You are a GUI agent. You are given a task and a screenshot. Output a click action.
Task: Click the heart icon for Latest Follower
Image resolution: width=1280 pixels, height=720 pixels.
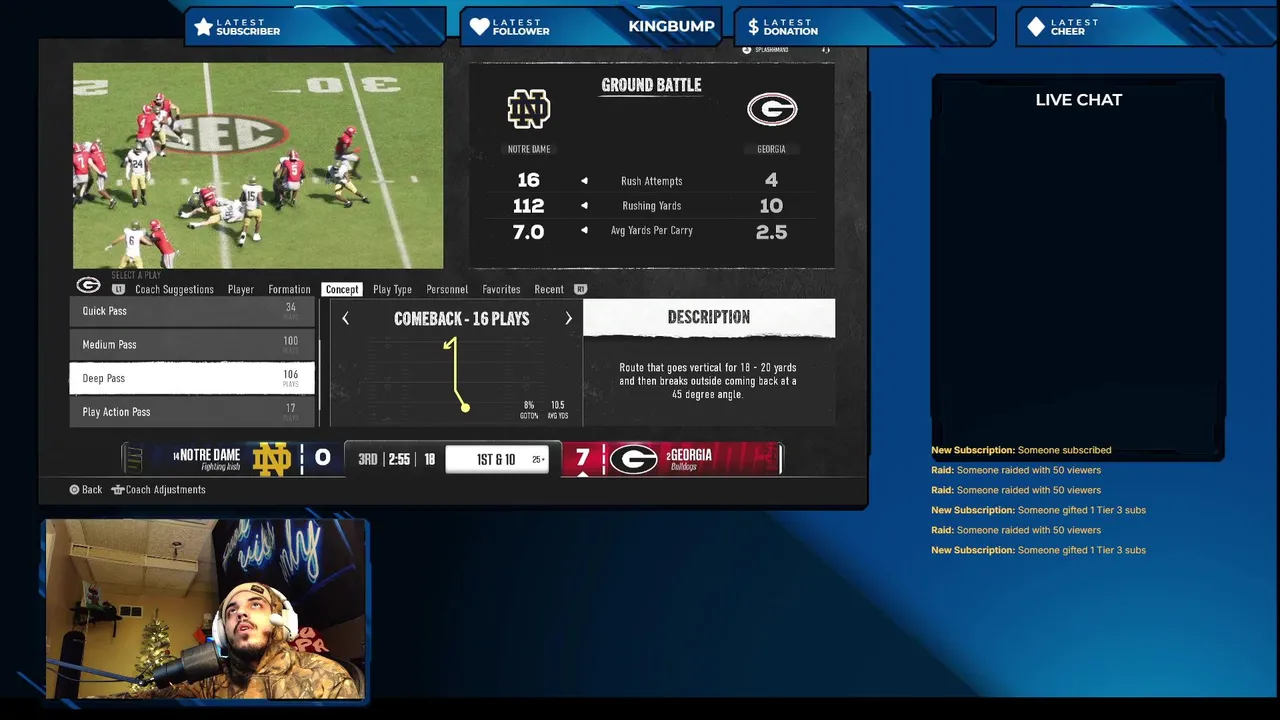point(480,27)
